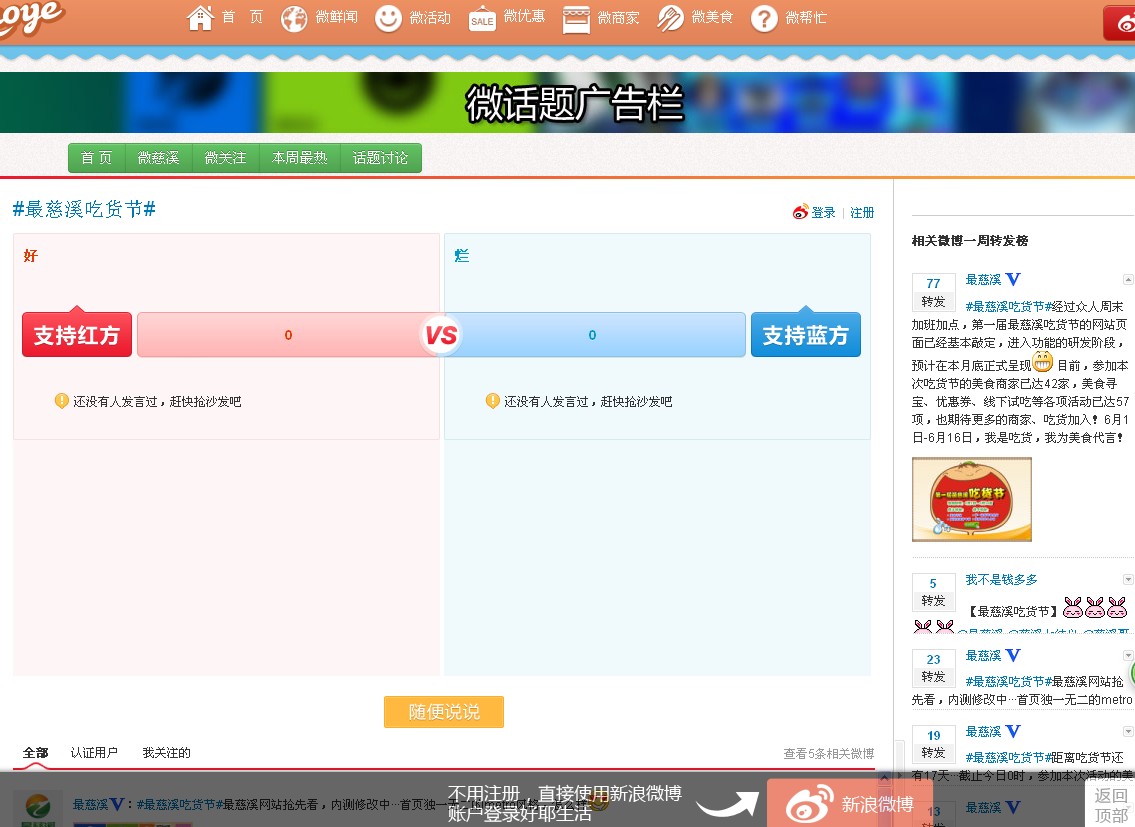Collapse the 77转发 post with its arrow
Image resolution: width=1135 pixels, height=827 pixels.
pyautogui.click(x=1128, y=280)
